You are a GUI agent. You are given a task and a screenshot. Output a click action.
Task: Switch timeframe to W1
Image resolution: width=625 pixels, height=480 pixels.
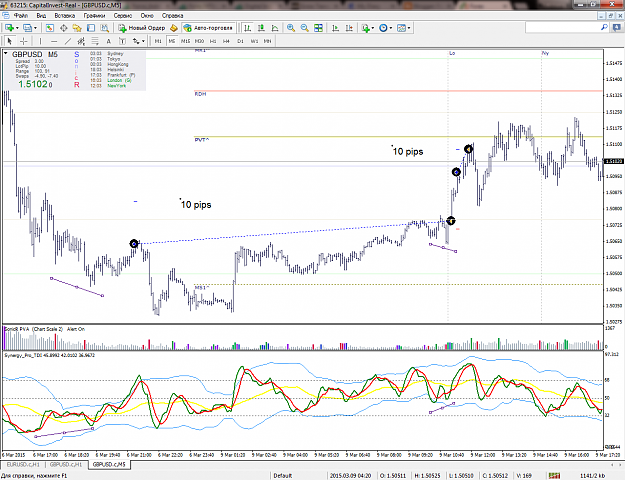click(x=254, y=41)
